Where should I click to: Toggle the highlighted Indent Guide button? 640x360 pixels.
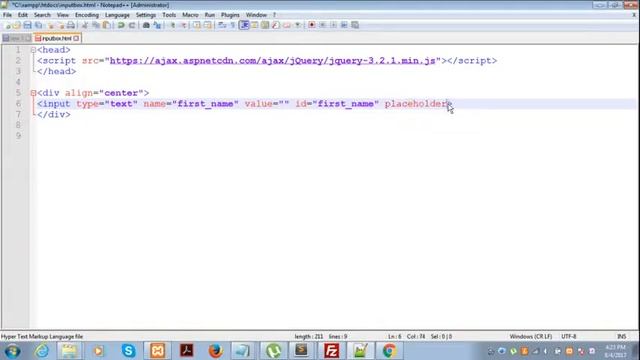click(x=244, y=25)
